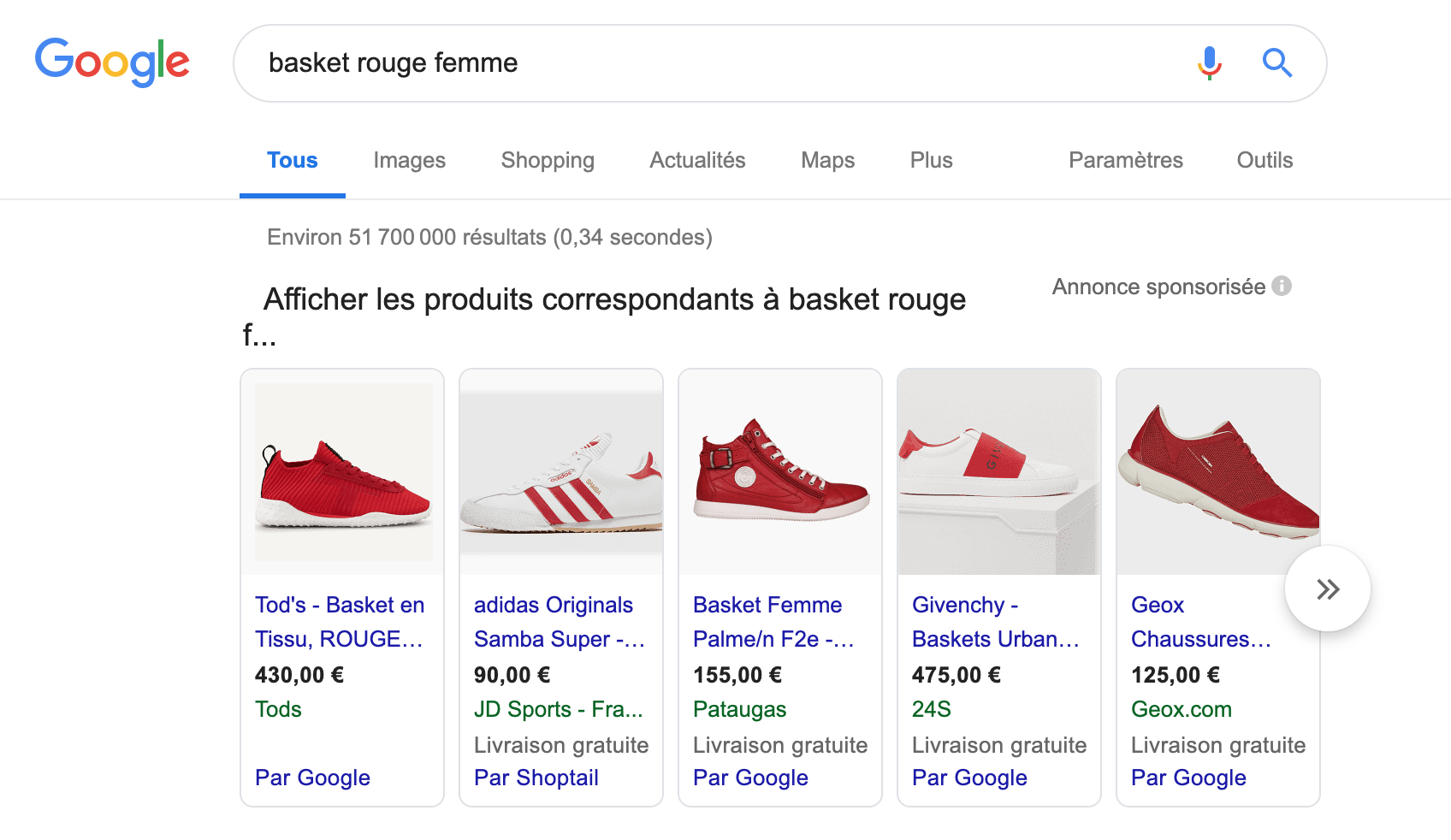
Task: View Givenchy white sneaker image
Action: pos(999,472)
